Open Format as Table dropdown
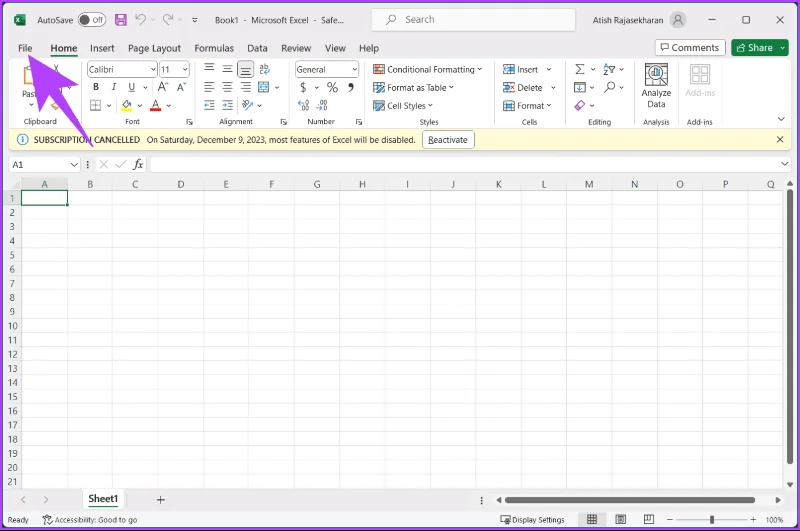The height and width of the screenshot is (531, 800). 413,88
